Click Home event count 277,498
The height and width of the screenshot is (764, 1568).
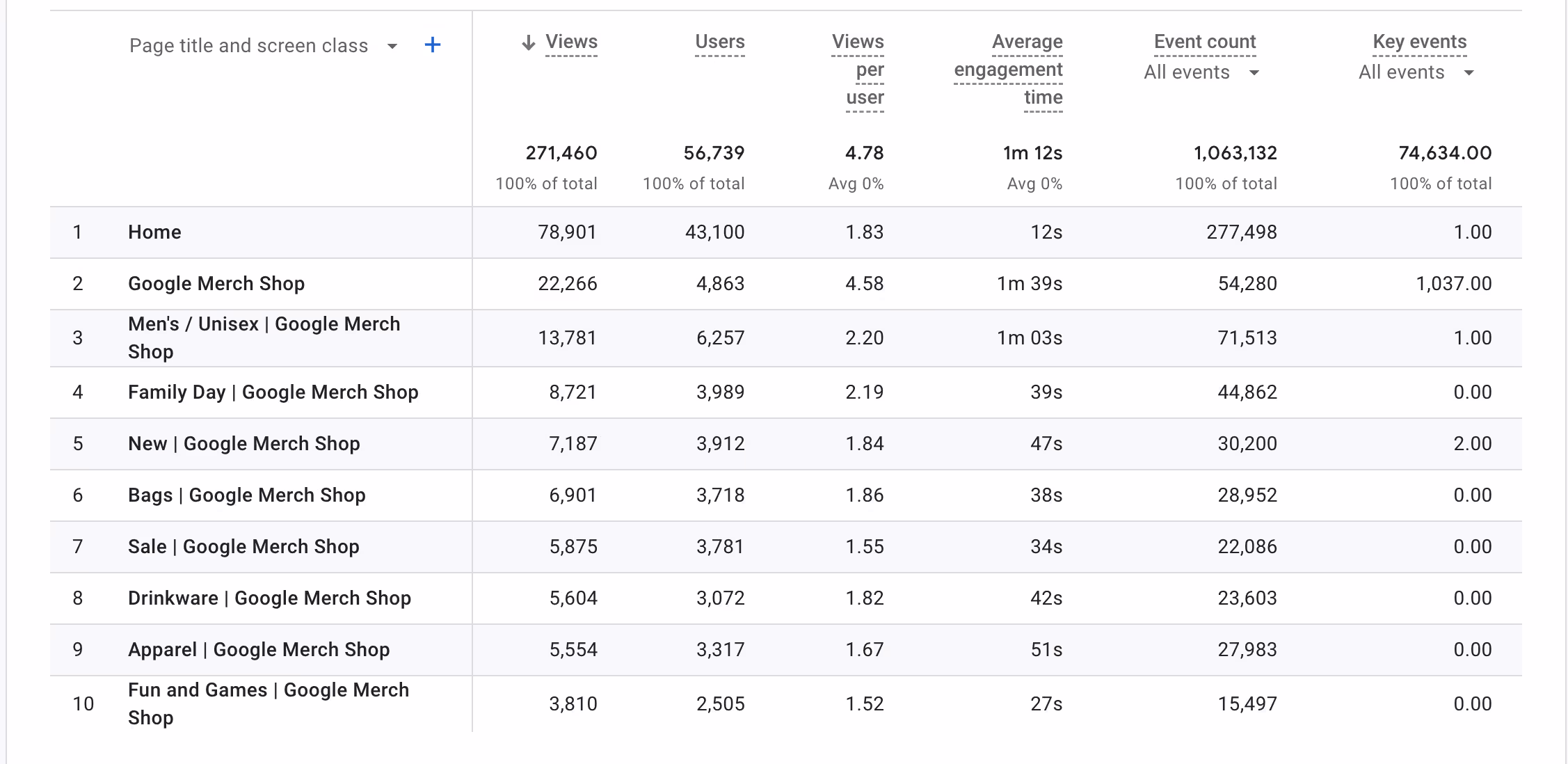coord(1242,232)
